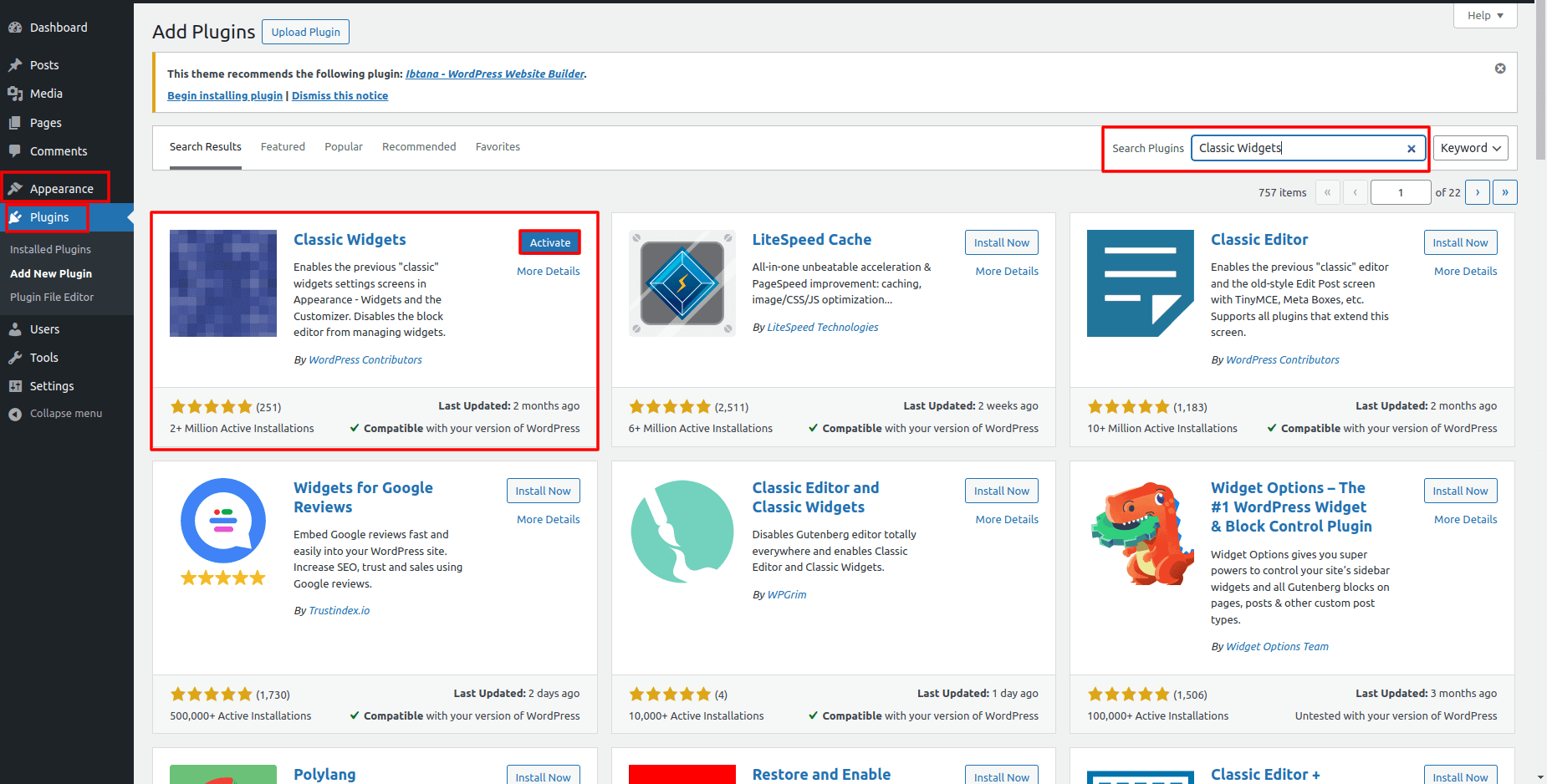Click the Comments speech bubble icon
Screen dimensions: 1547x784
point(15,151)
